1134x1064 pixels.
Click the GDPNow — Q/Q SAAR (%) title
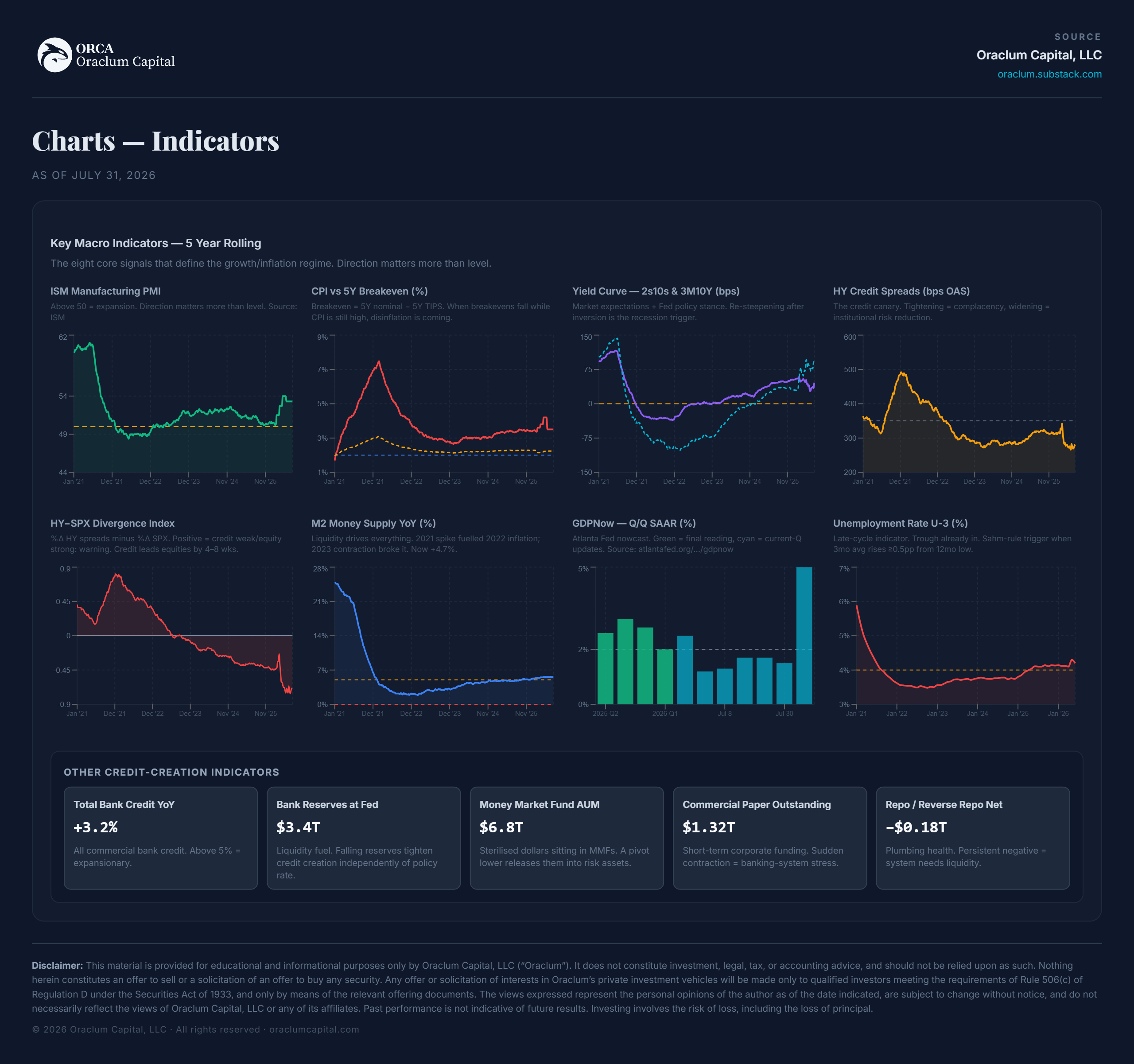(634, 523)
